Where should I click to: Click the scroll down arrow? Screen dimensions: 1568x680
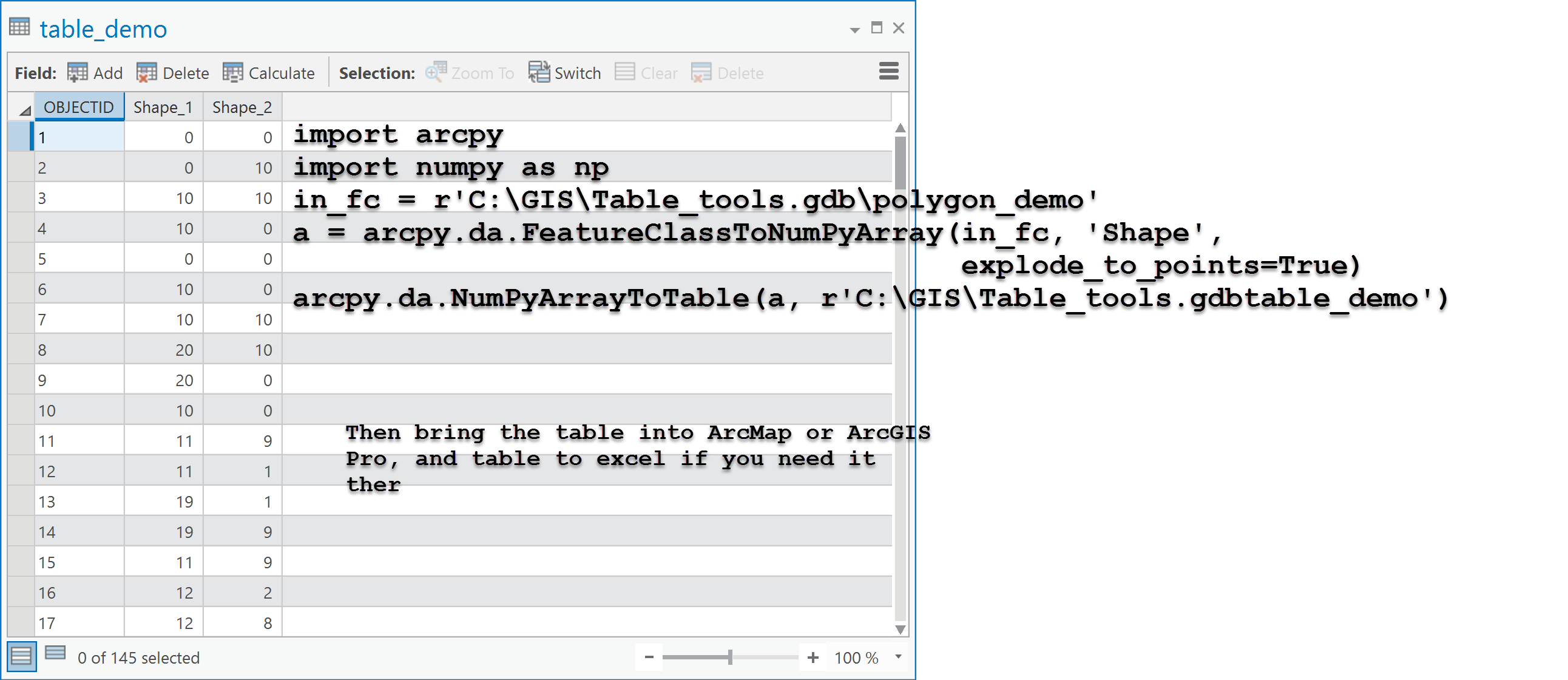pos(901,629)
